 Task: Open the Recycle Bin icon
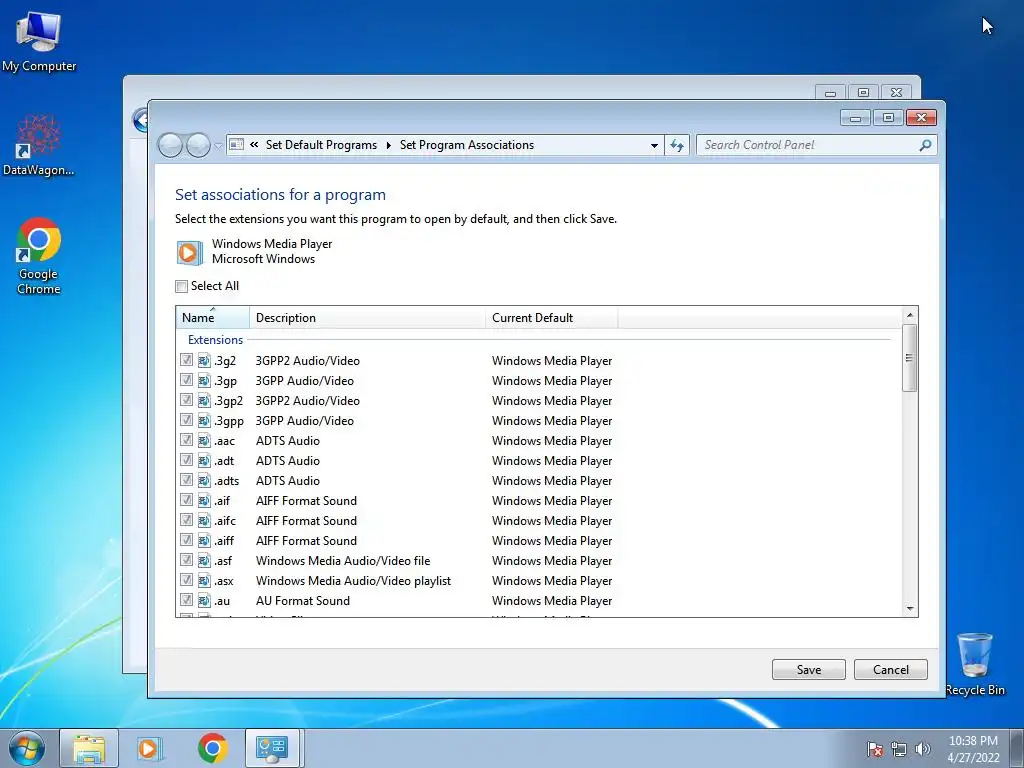[x=975, y=664]
